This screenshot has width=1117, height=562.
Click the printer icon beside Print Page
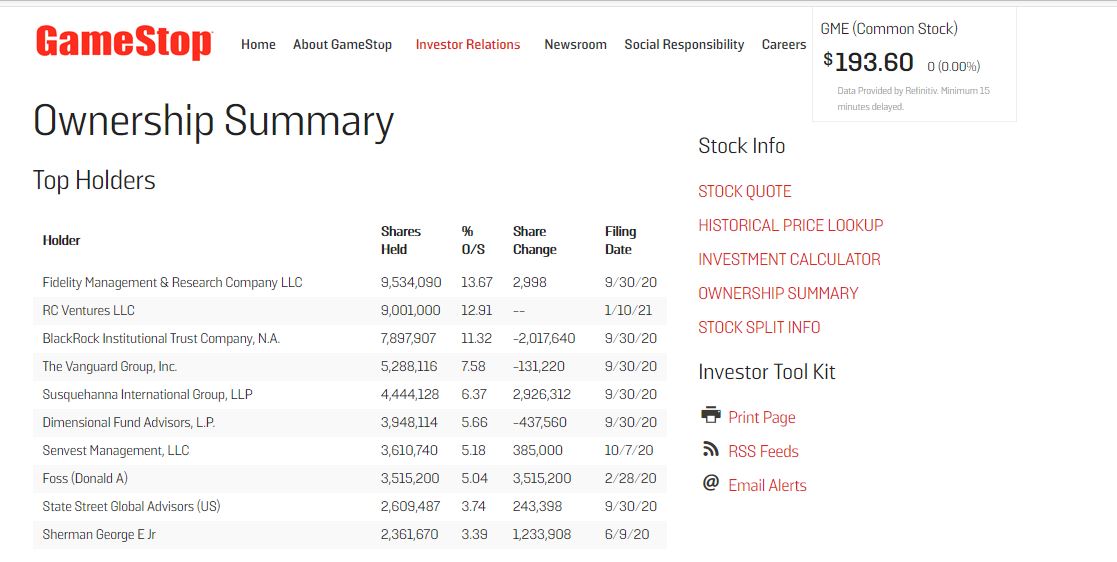coord(710,415)
